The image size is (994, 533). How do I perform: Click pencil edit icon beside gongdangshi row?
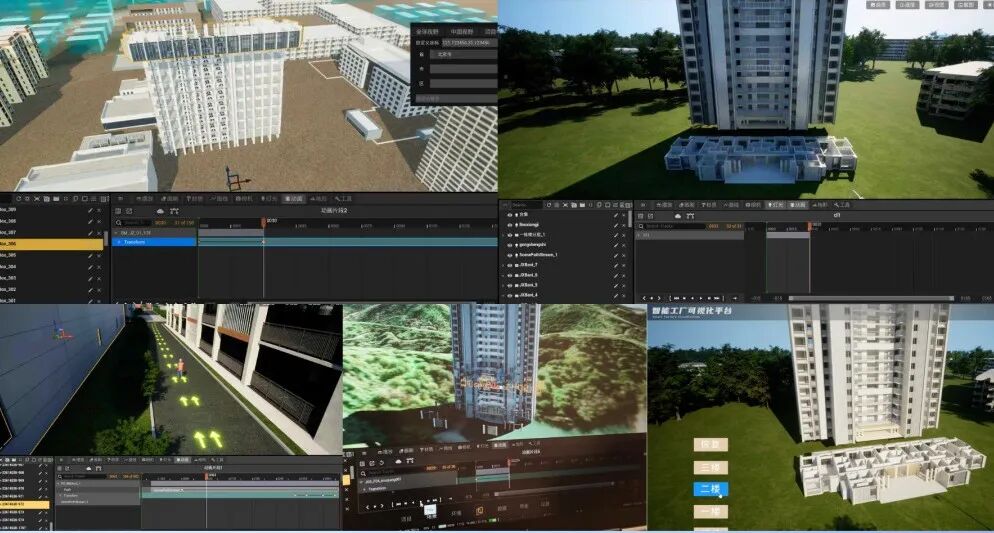[615, 245]
